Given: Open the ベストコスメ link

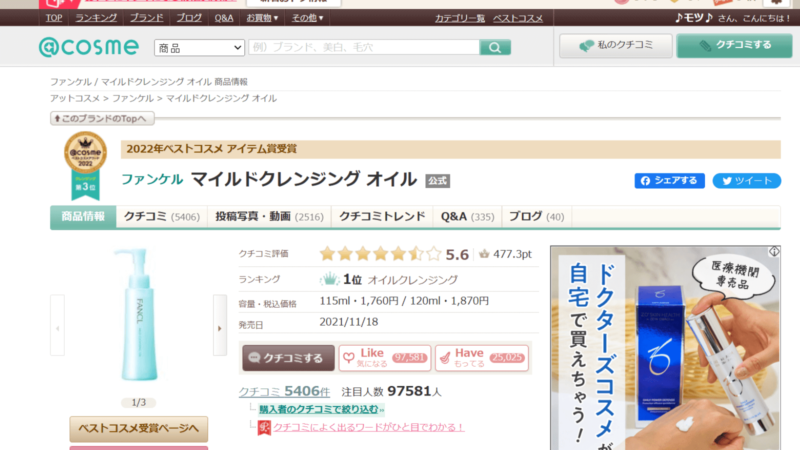Looking at the screenshot, I should [x=517, y=18].
